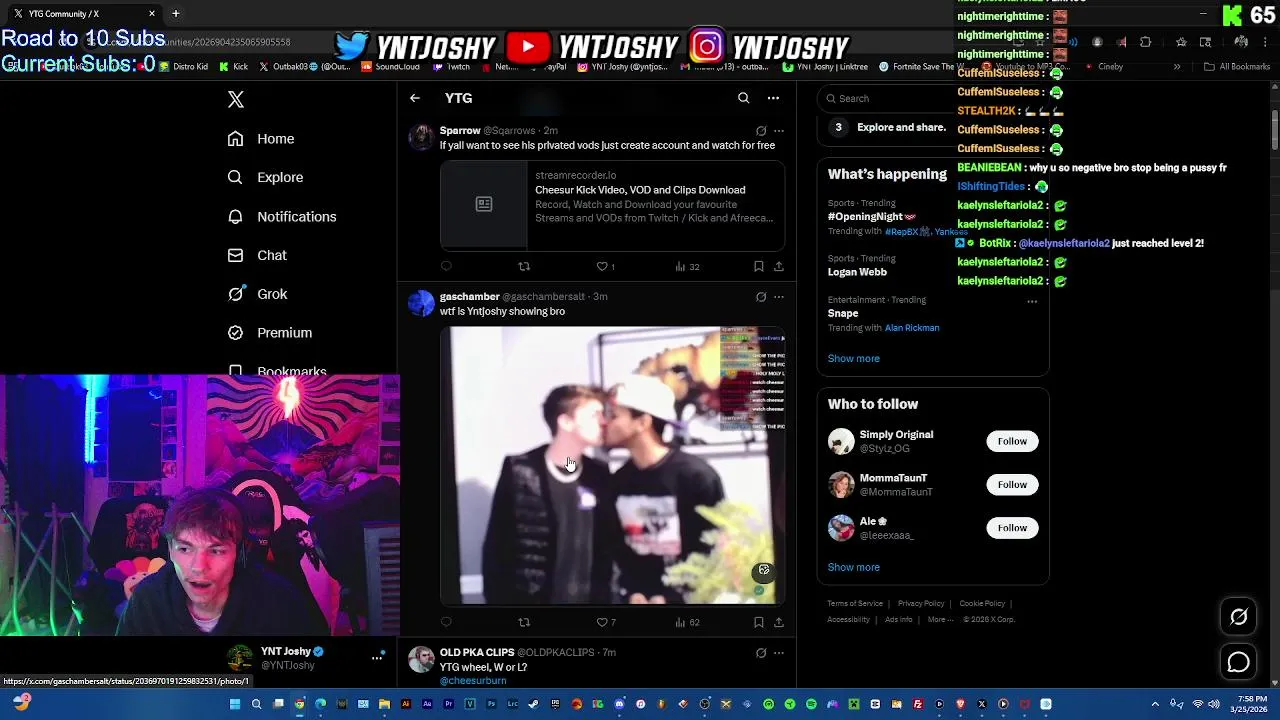Repost gaschamber's post
Viewport: 1280px width, 720px height.
click(x=524, y=622)
